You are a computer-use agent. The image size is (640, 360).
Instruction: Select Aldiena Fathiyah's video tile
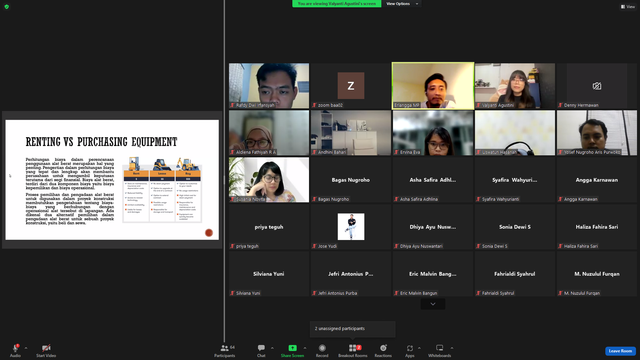click(x=269, y=133)
